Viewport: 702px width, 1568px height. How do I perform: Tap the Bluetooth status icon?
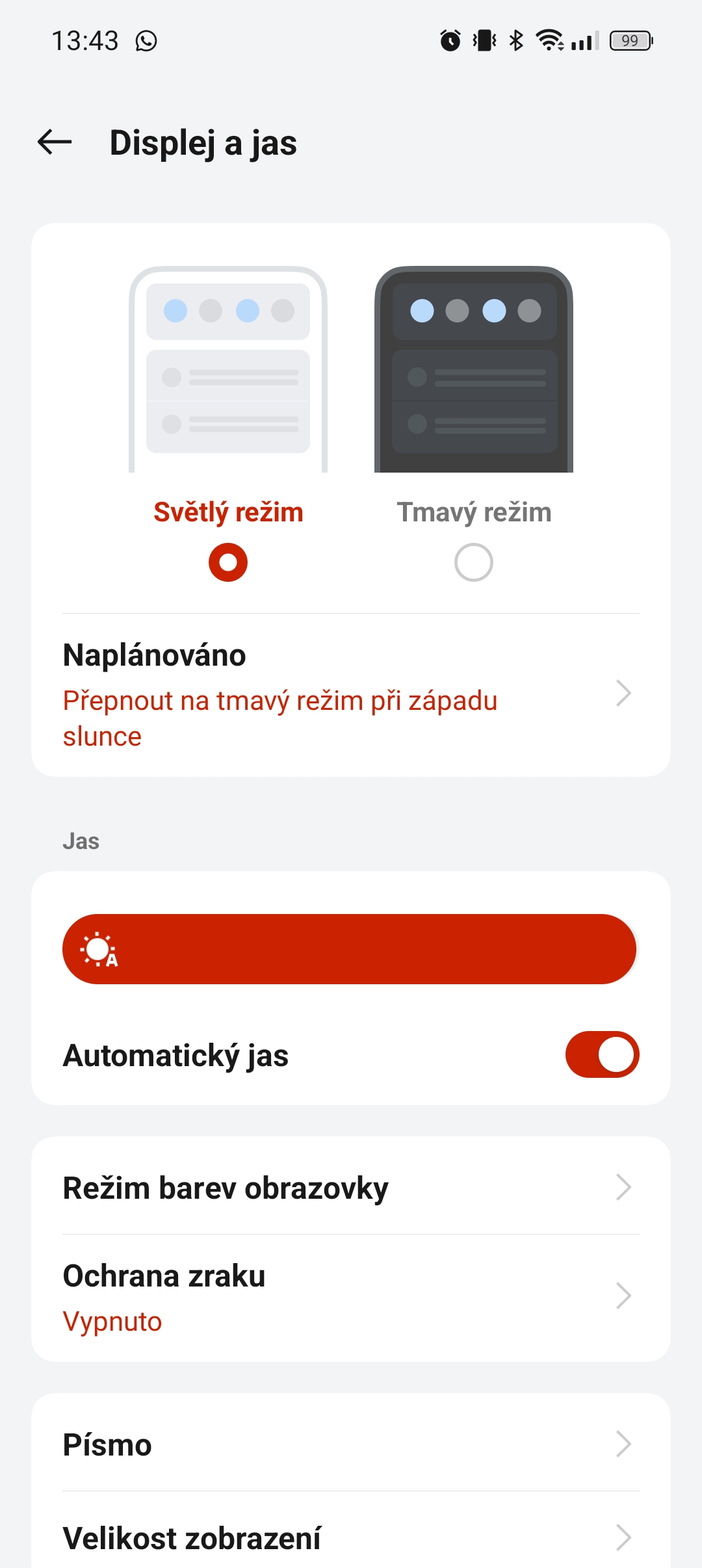click(x=516, y=41)
